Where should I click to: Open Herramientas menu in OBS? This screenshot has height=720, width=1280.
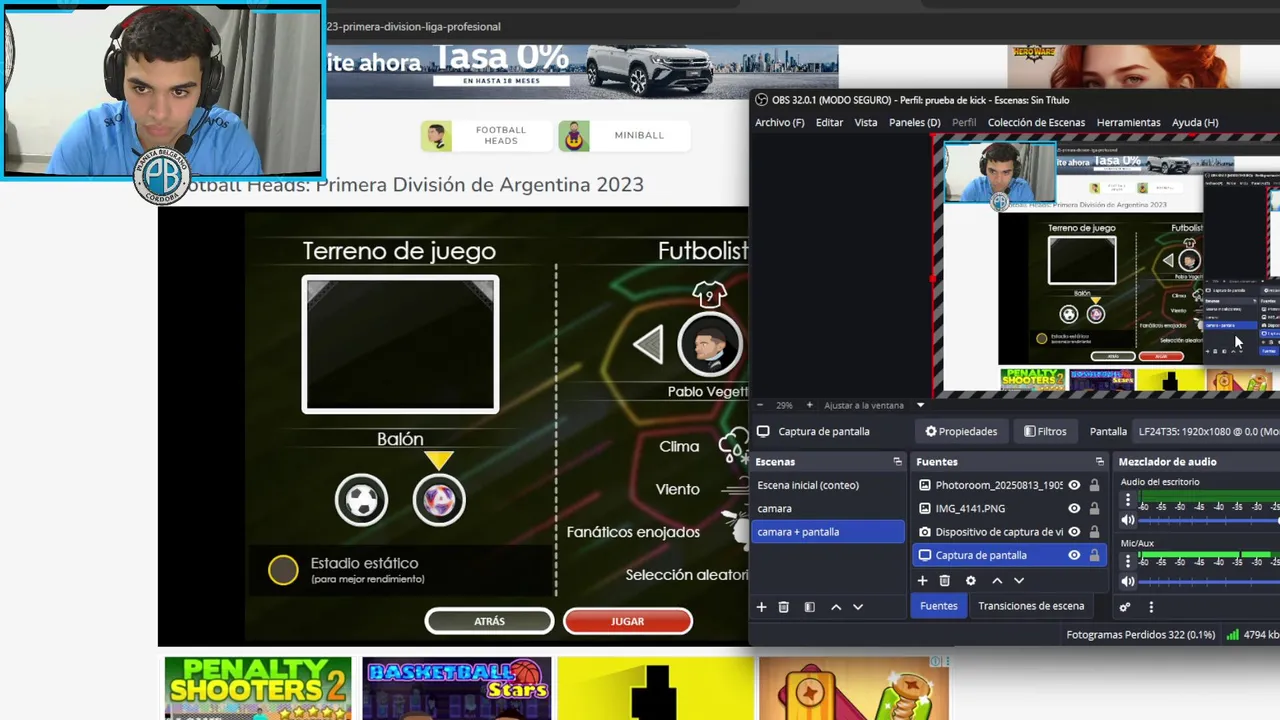[x=1128, y=122]
